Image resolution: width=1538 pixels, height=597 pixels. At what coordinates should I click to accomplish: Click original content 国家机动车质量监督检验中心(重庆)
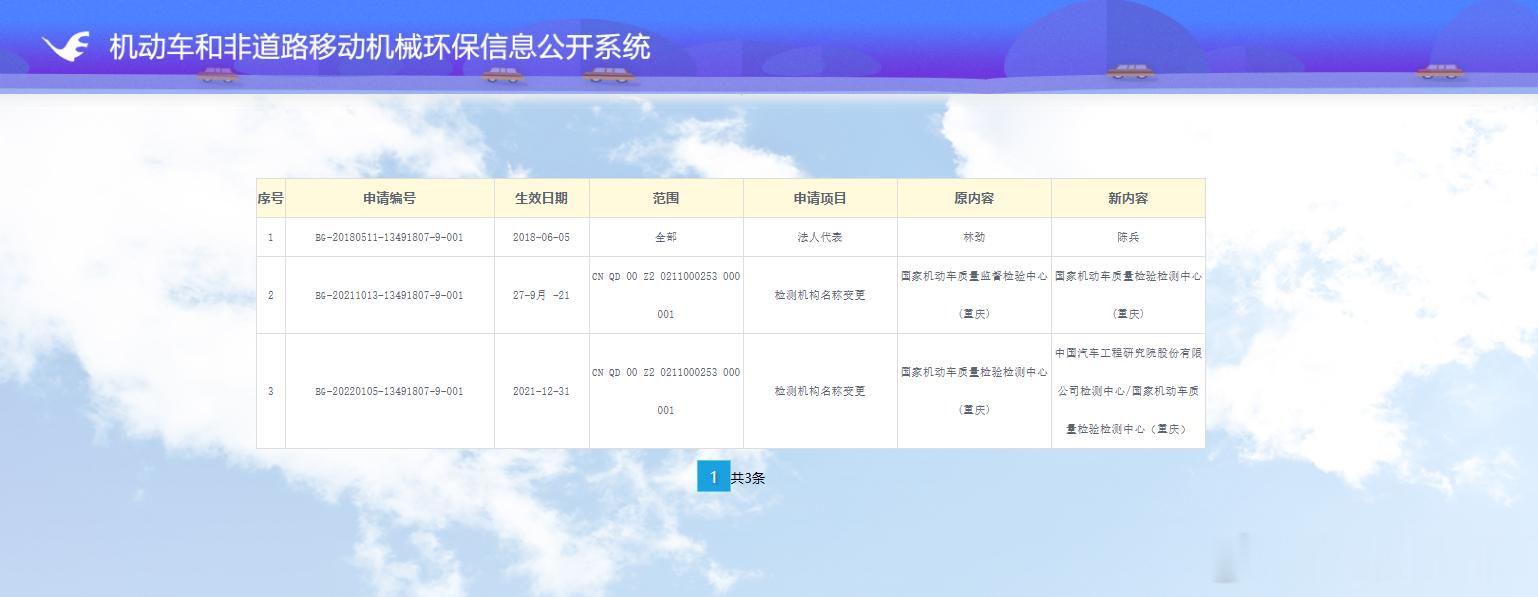(974, 295)
